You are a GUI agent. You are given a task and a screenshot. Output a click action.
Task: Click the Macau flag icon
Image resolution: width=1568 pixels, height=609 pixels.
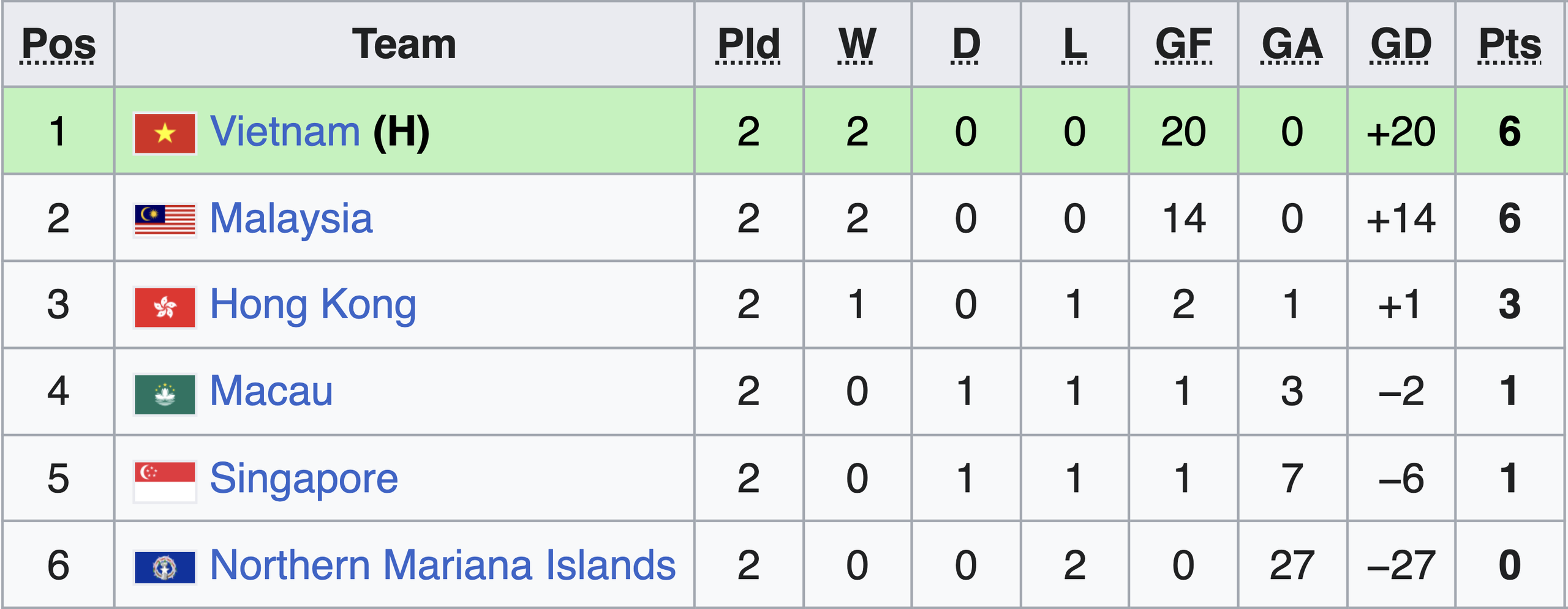tap(165, 394)
